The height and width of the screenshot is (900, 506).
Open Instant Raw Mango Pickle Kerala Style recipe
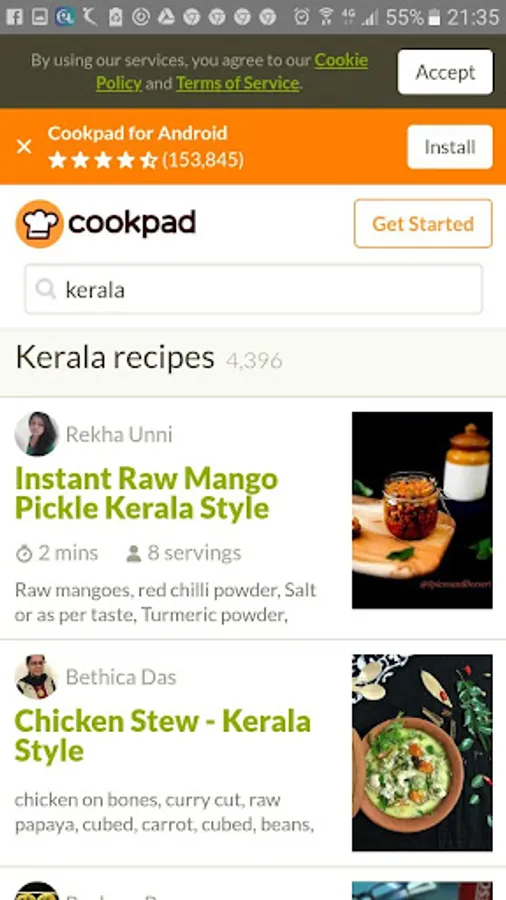tap(147, 494)
